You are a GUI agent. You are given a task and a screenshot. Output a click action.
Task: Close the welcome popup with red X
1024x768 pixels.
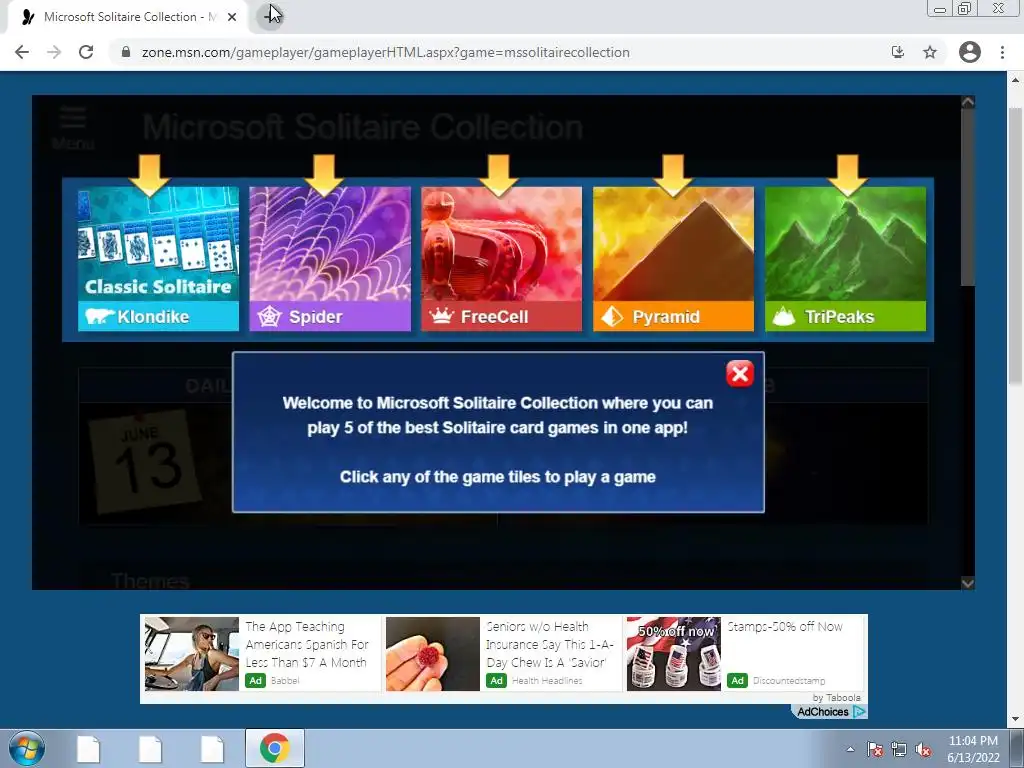[739, 374]
